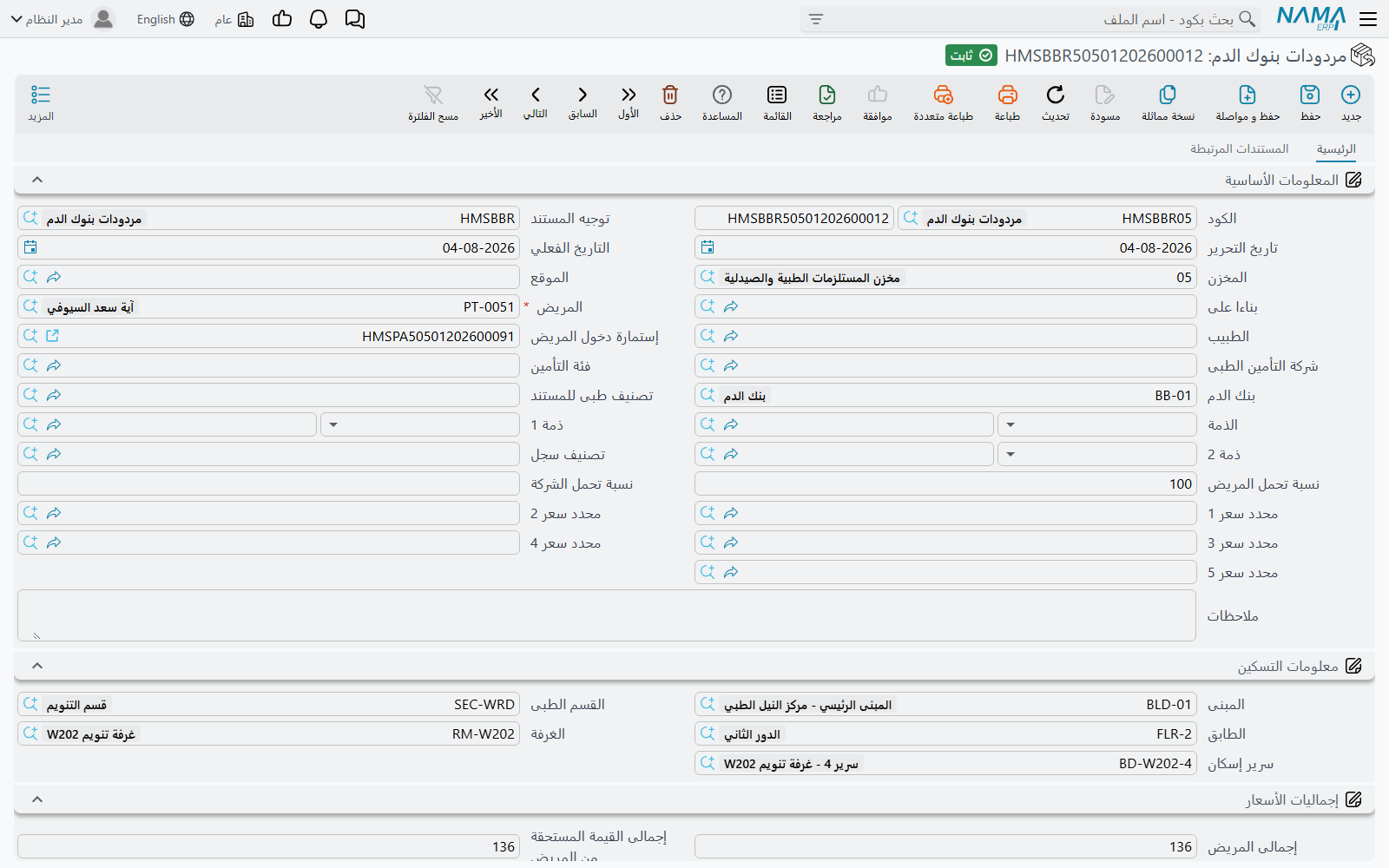Click the حذف (Delete) trash icon
1389x868 pixels.
pyautogui.click(x=670, y=95)
